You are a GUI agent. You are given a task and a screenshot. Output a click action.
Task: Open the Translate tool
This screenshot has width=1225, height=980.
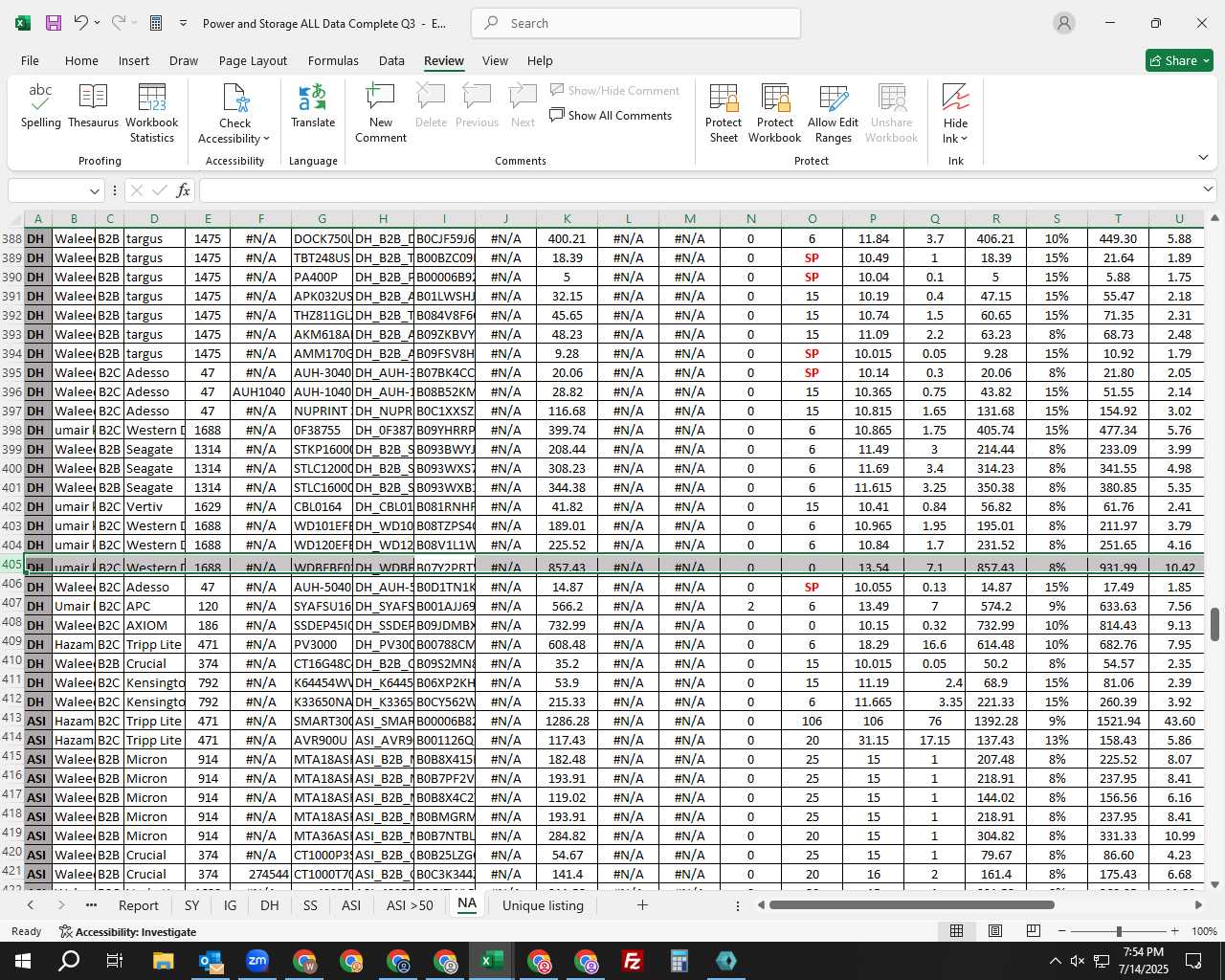click(x=313, y=106)
